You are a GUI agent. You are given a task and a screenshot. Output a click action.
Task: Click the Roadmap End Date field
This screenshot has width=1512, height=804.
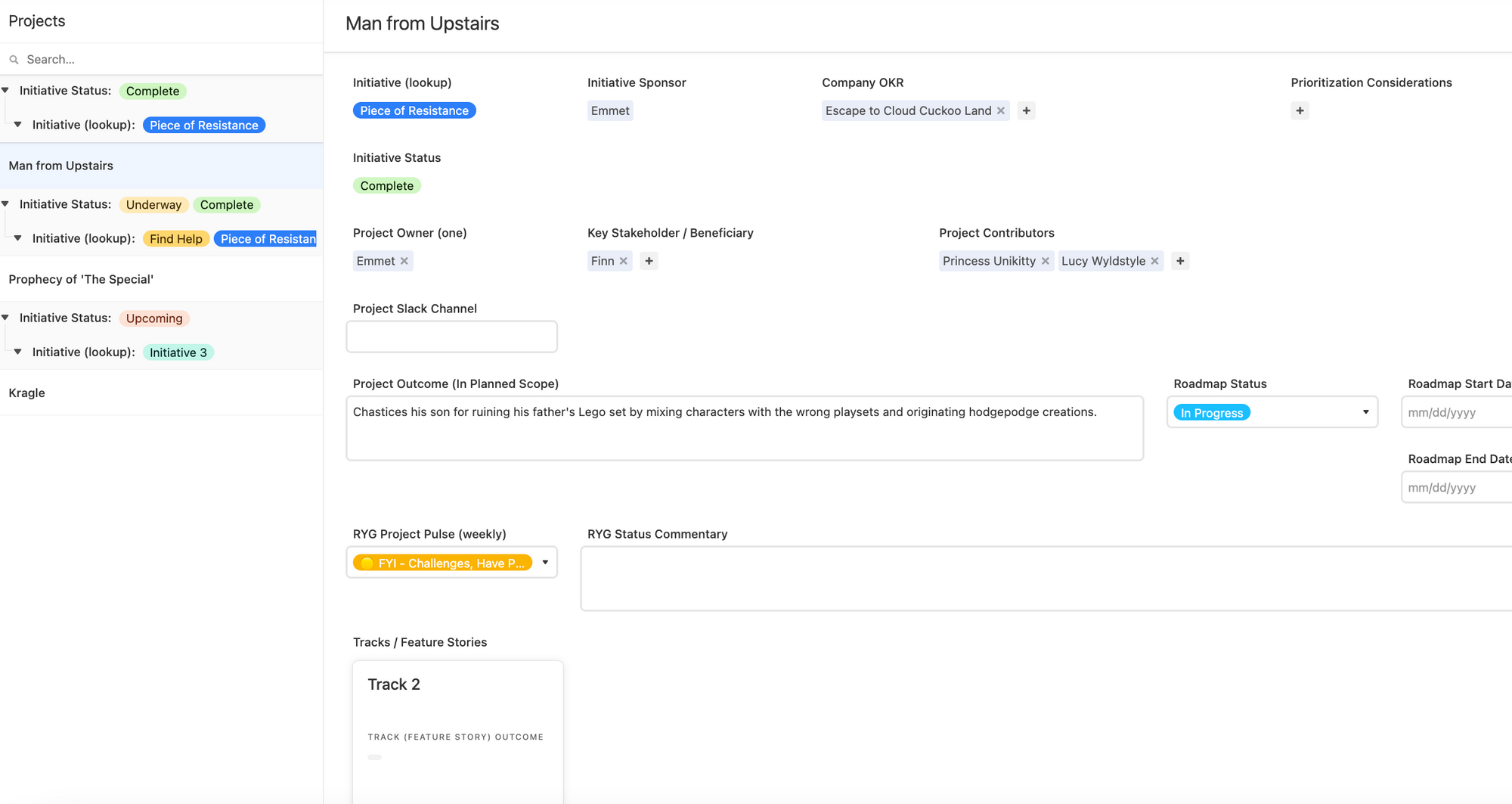pyautogui.click(x=1457, y=488)
